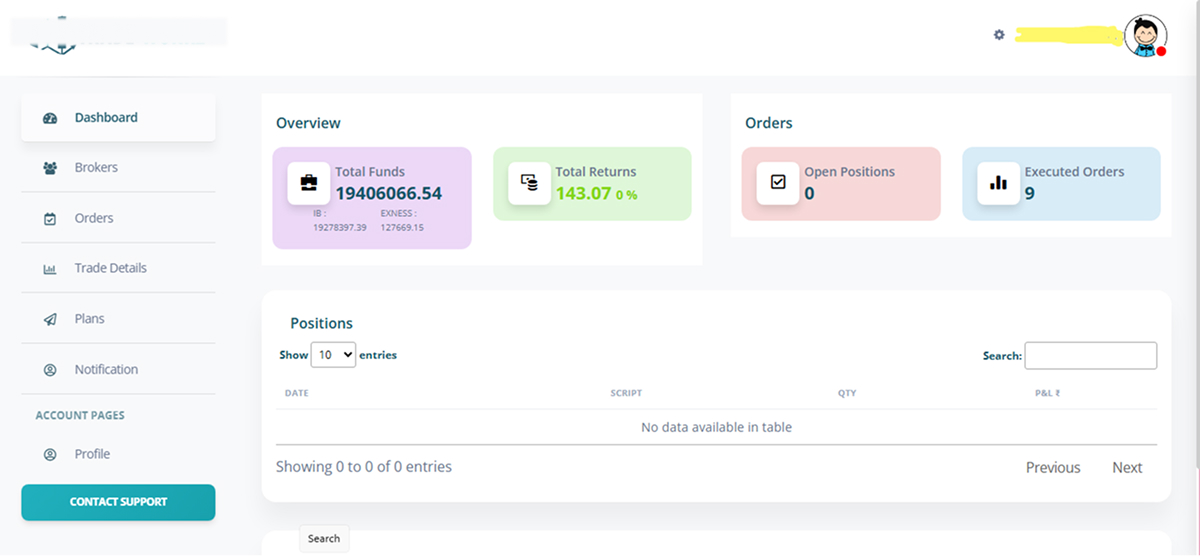Screen dimensions: 1200x556
Task: Click the Total Funds briefcase icon
Action: 309,183
